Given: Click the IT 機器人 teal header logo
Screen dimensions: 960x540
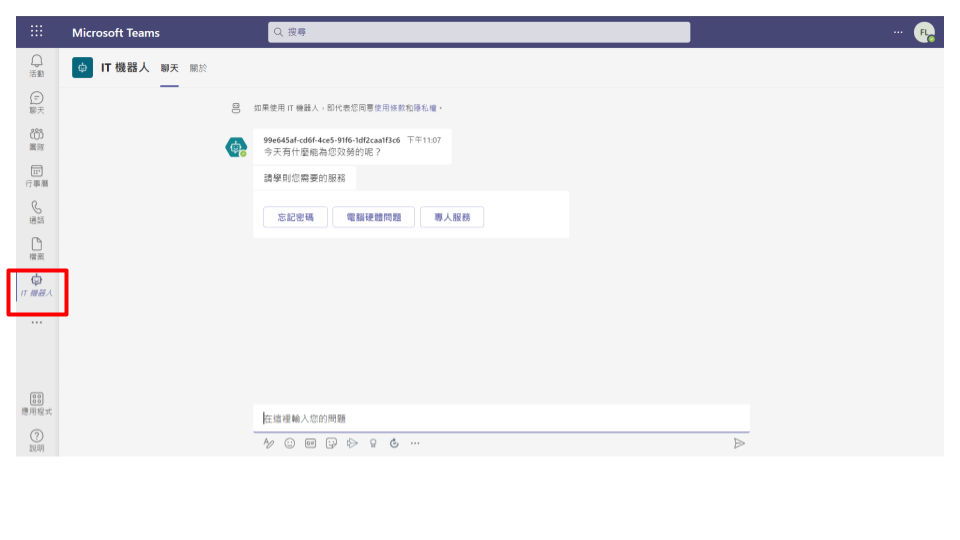Looking at the screenshot, I should click(x=82, y=67).
